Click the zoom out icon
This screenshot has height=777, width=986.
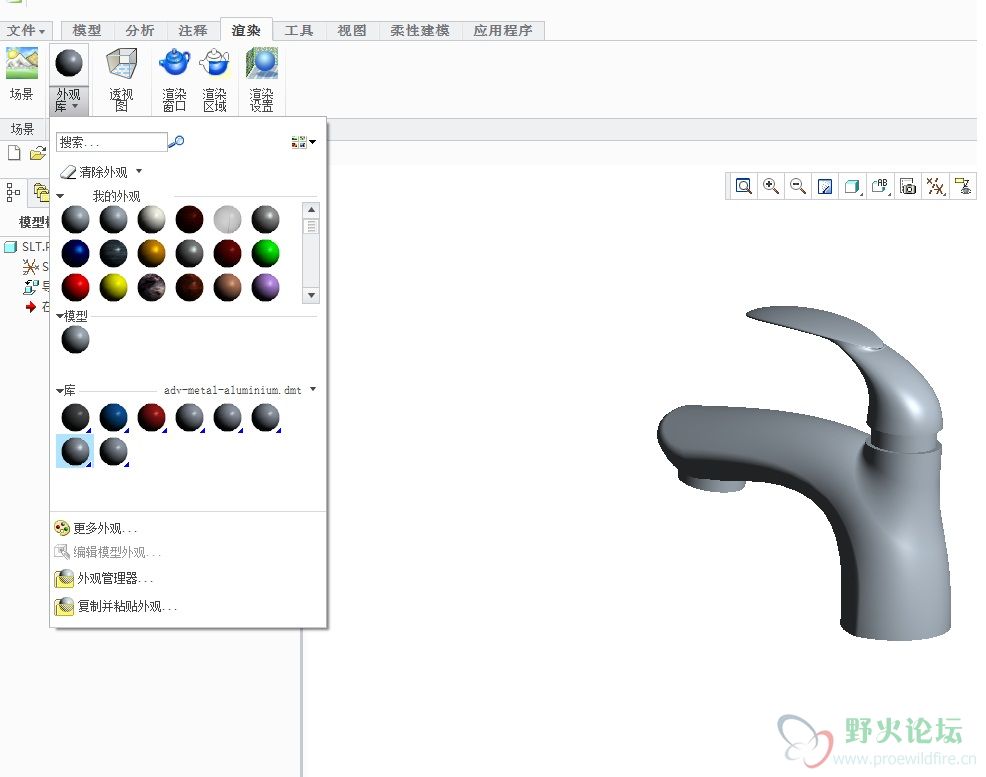coord(797,186)
